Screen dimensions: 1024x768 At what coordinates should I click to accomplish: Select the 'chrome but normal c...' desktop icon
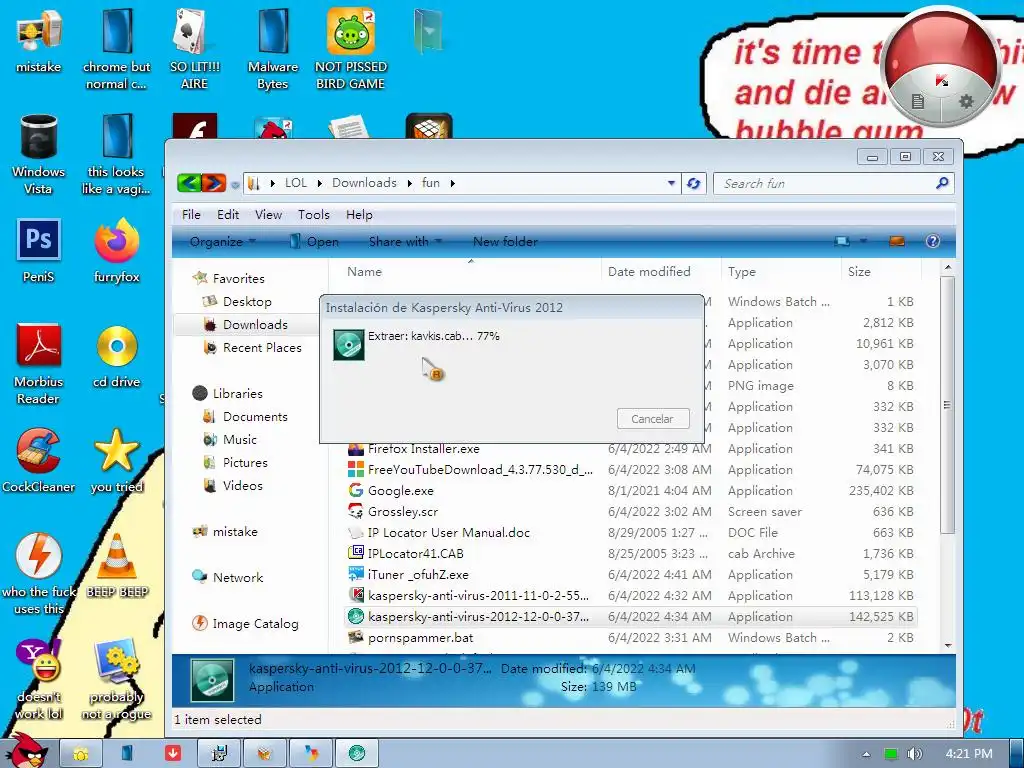coord(116,49)
